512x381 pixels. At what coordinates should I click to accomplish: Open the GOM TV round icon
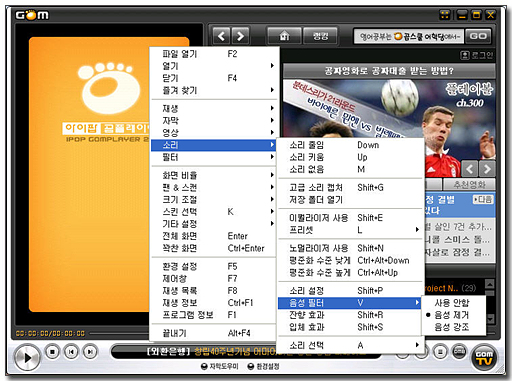point(484,358)
